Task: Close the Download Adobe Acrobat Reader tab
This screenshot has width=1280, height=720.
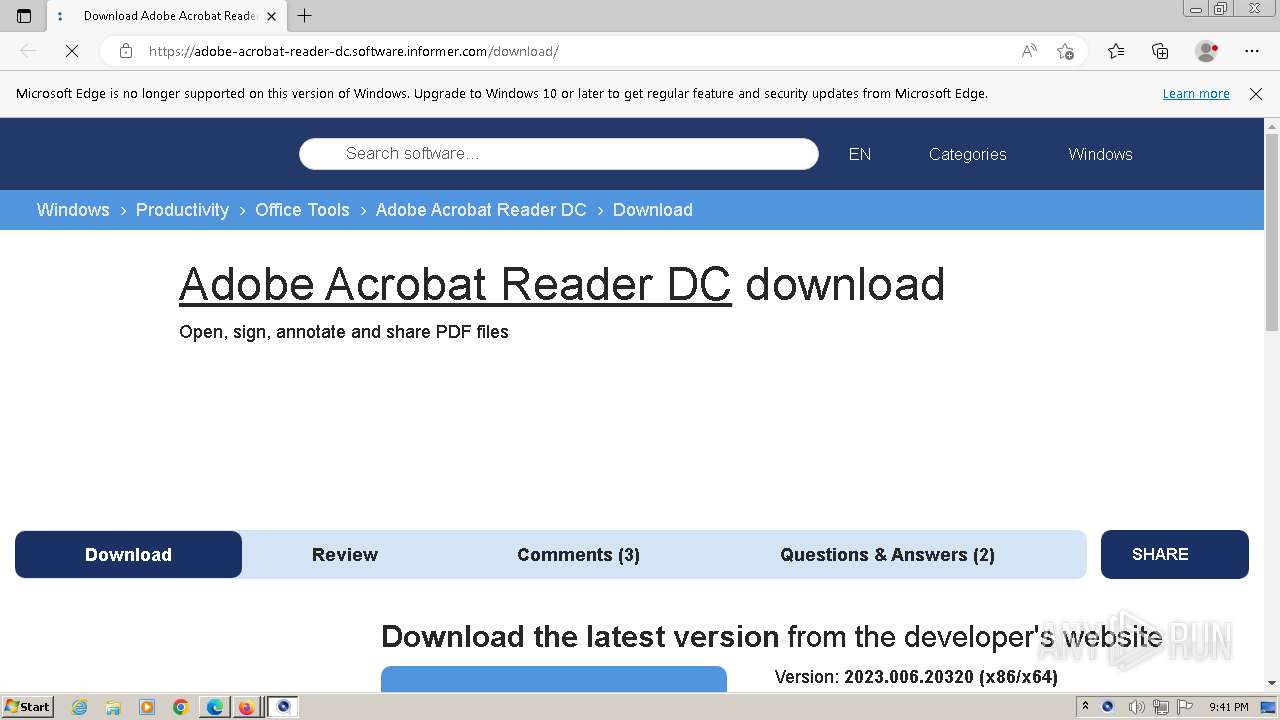Action: pyautogui.click(x=271, y=16)
